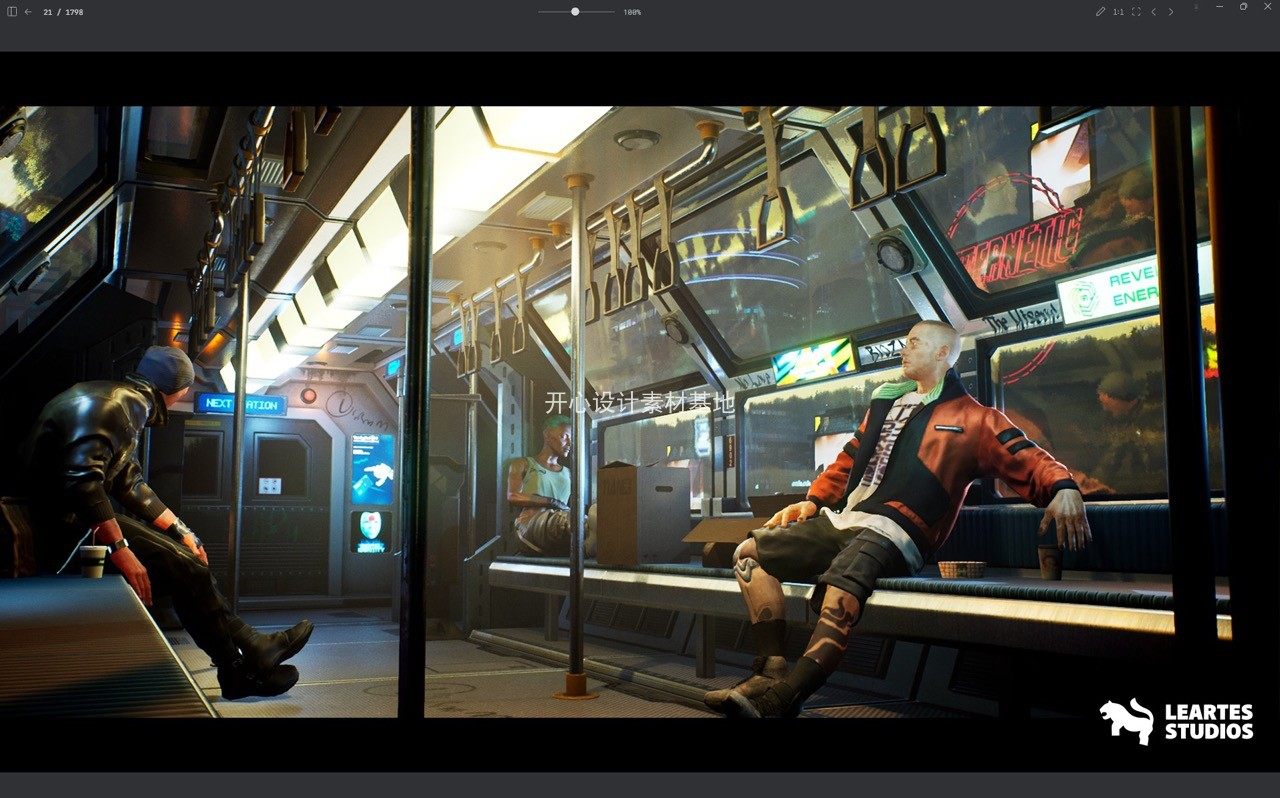The image size is (1280, 798).
Task: Close the image viewer window
Action: (x=1267, y=7)
